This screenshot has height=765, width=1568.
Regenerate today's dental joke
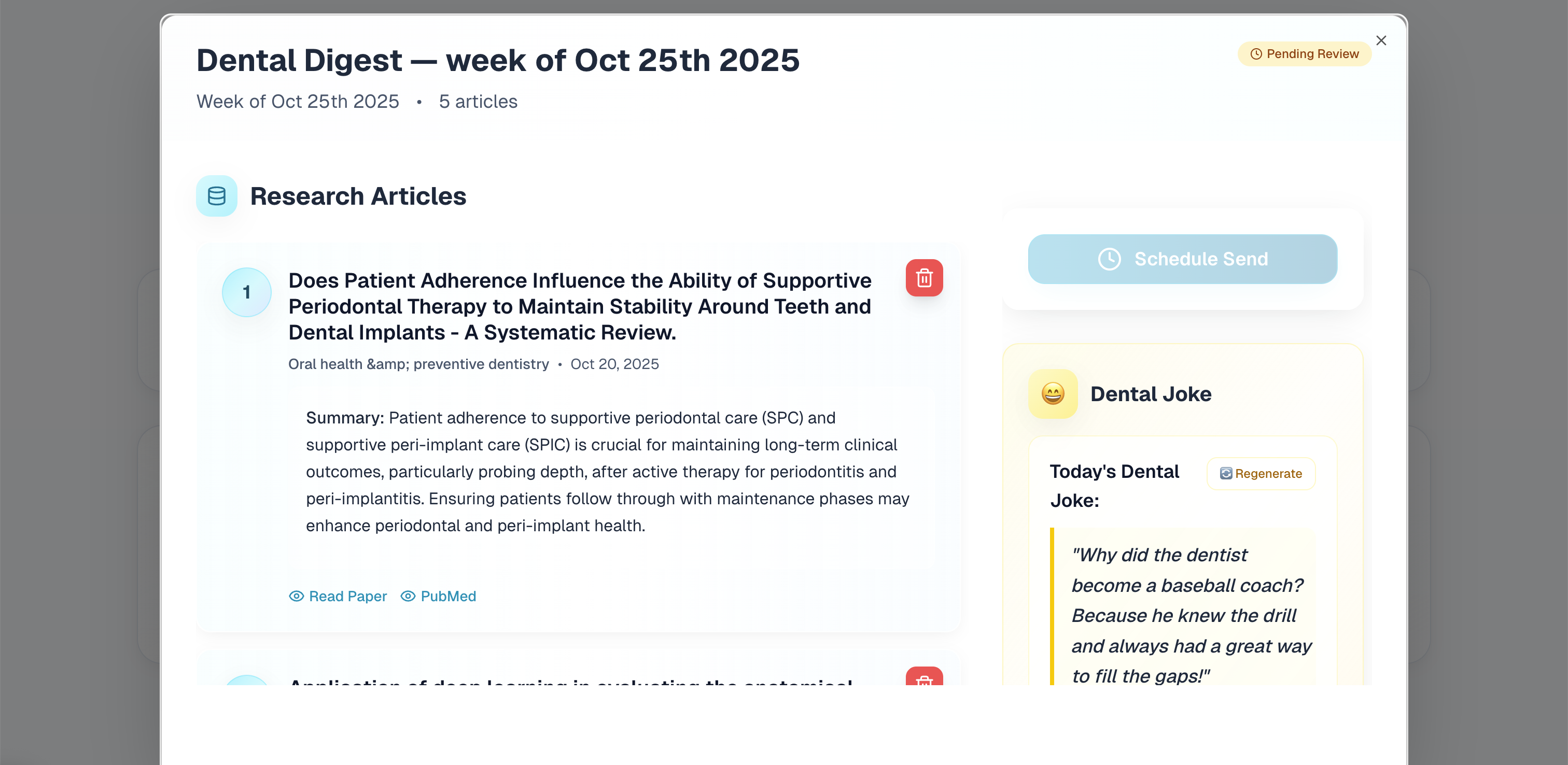coord(1261,474)
